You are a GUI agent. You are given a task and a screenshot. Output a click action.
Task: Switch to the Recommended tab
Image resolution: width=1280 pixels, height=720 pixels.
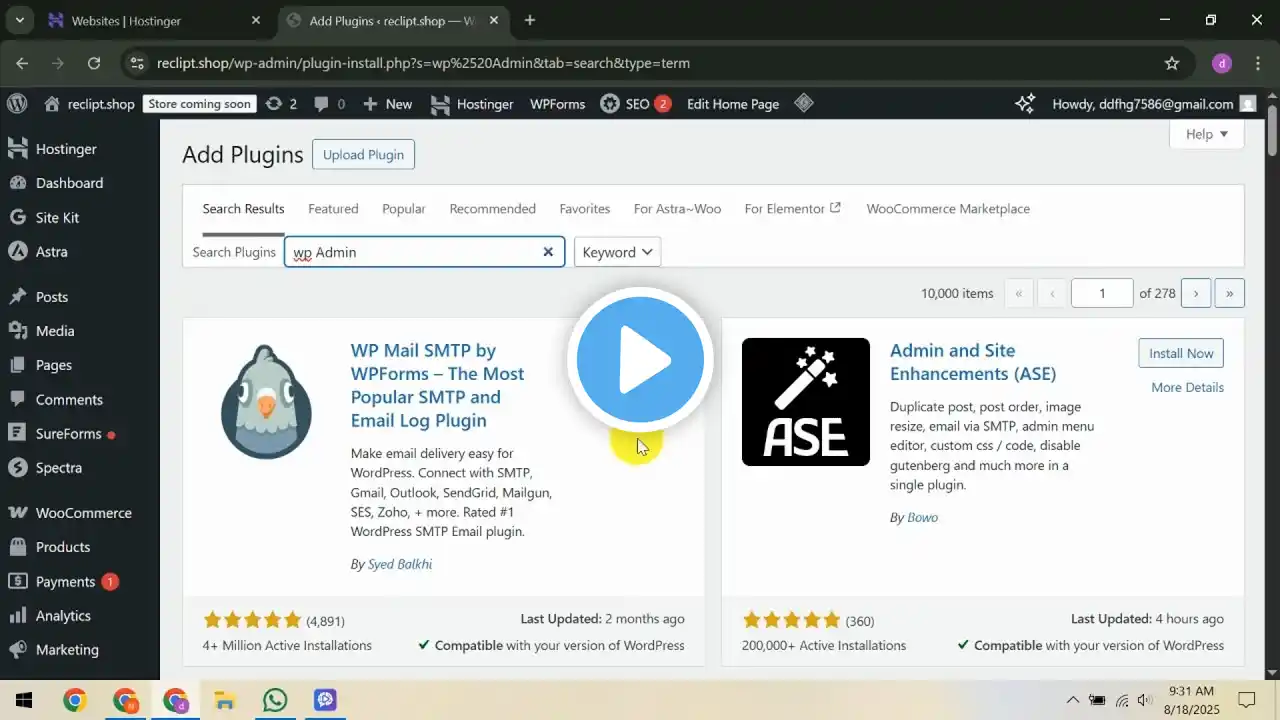(x=492, y=209)
